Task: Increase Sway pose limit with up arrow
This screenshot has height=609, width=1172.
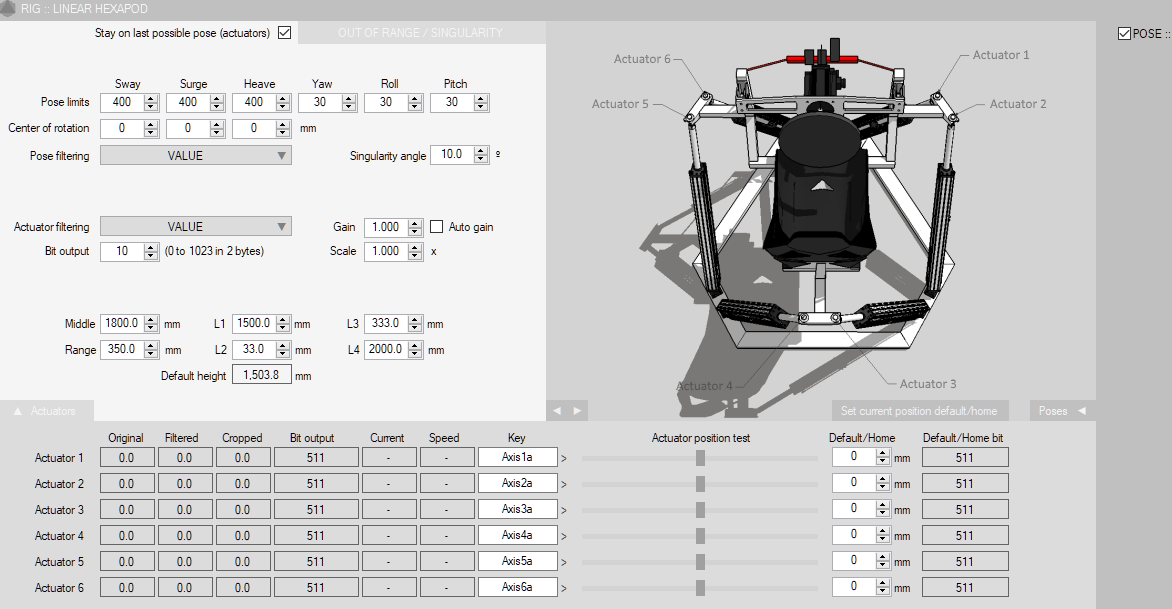Action: (x=151, y=98)
